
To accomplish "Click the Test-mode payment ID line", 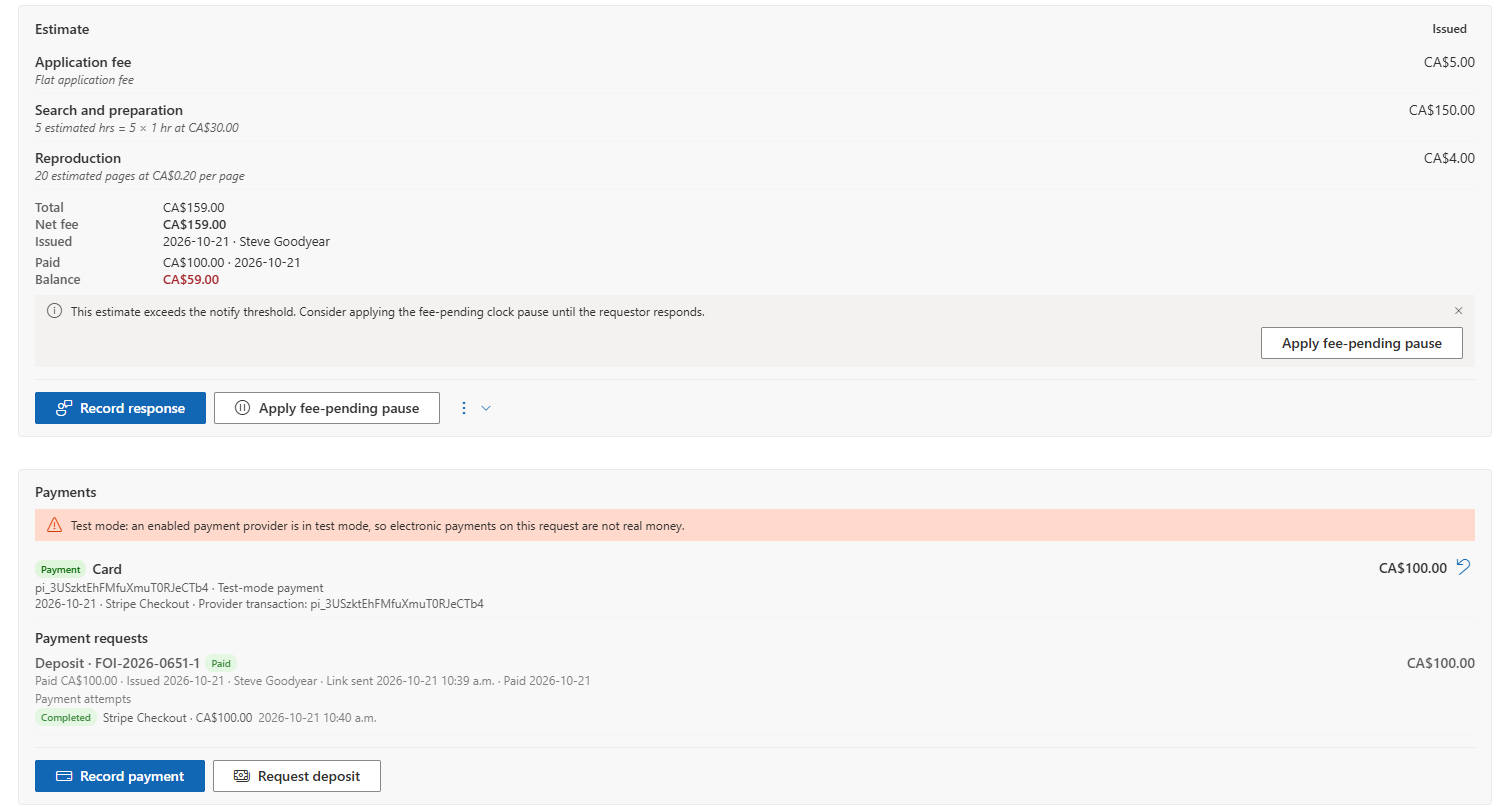I will (179, 588).
